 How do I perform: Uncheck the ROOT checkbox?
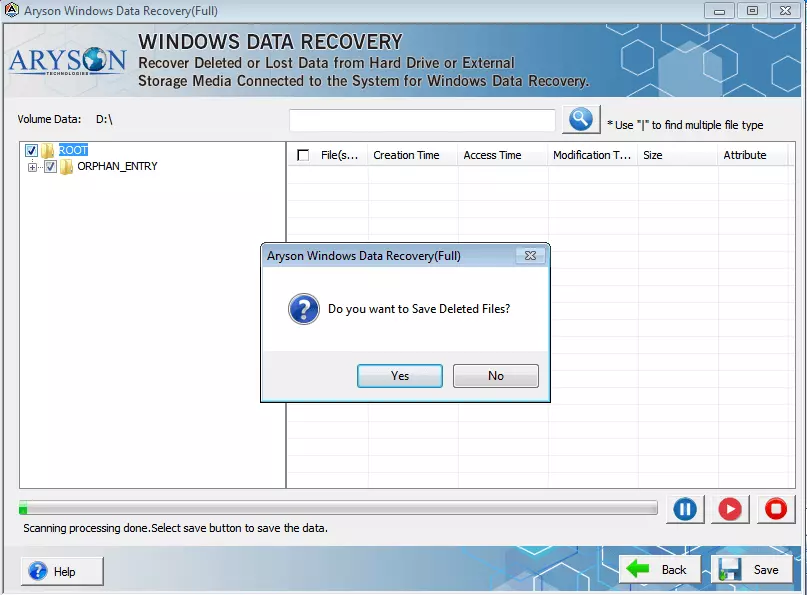[x=31, y=149]
